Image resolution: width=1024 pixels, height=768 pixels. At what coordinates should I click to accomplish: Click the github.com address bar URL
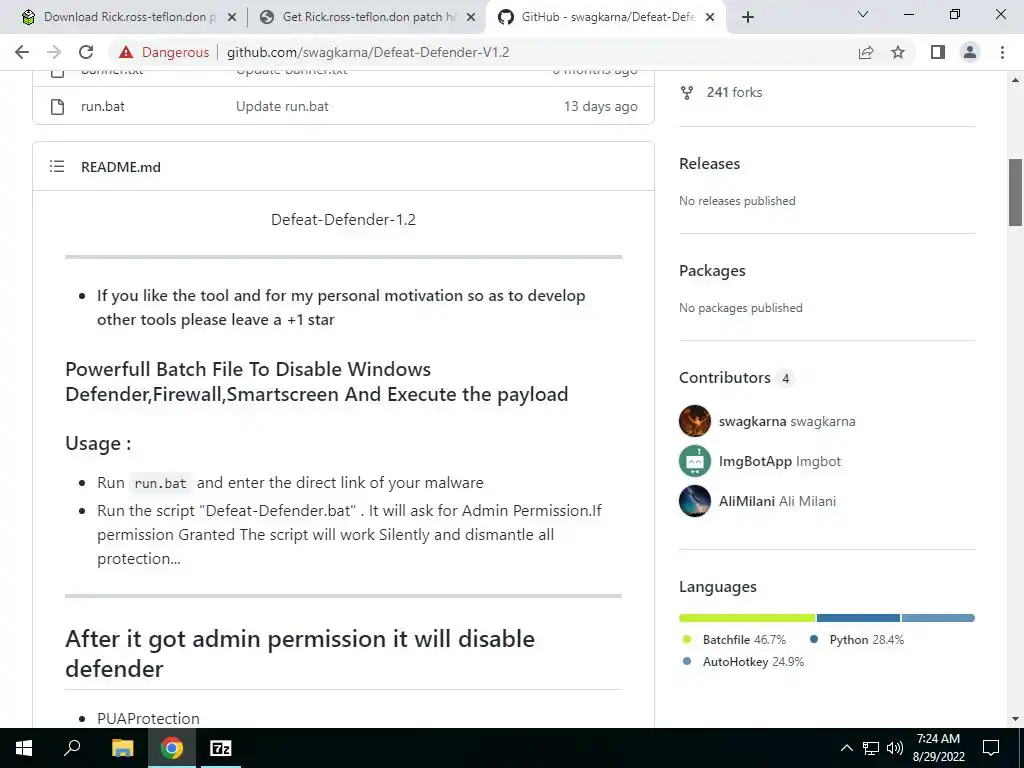click(x=368, y=52)
